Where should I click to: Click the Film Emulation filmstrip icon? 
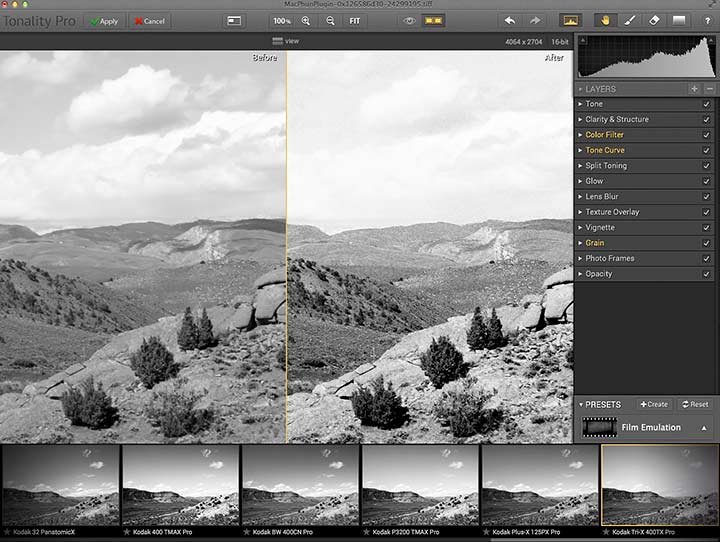tap(599, 427)
